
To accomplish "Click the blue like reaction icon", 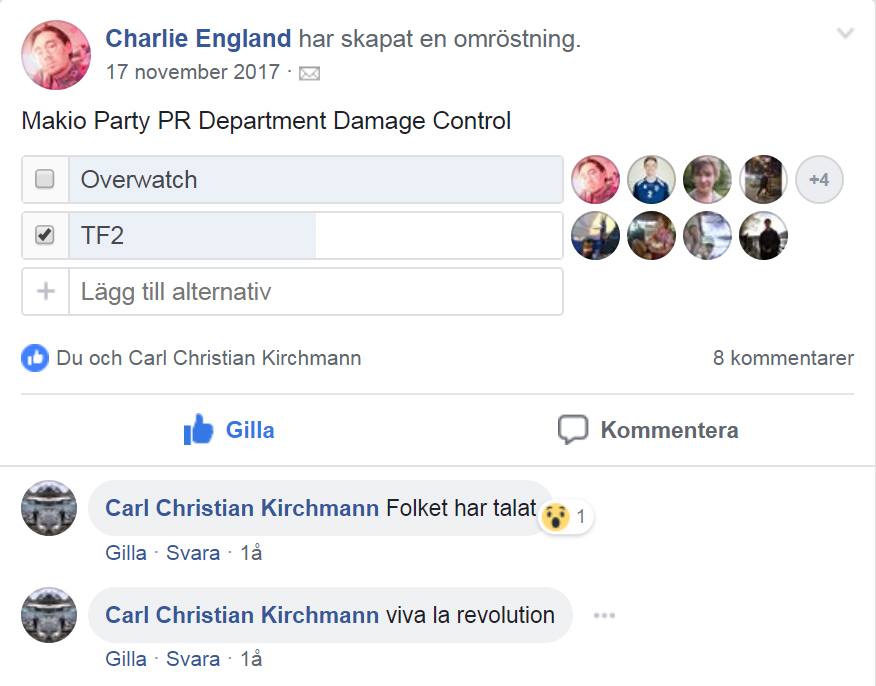I will (35, 358).
